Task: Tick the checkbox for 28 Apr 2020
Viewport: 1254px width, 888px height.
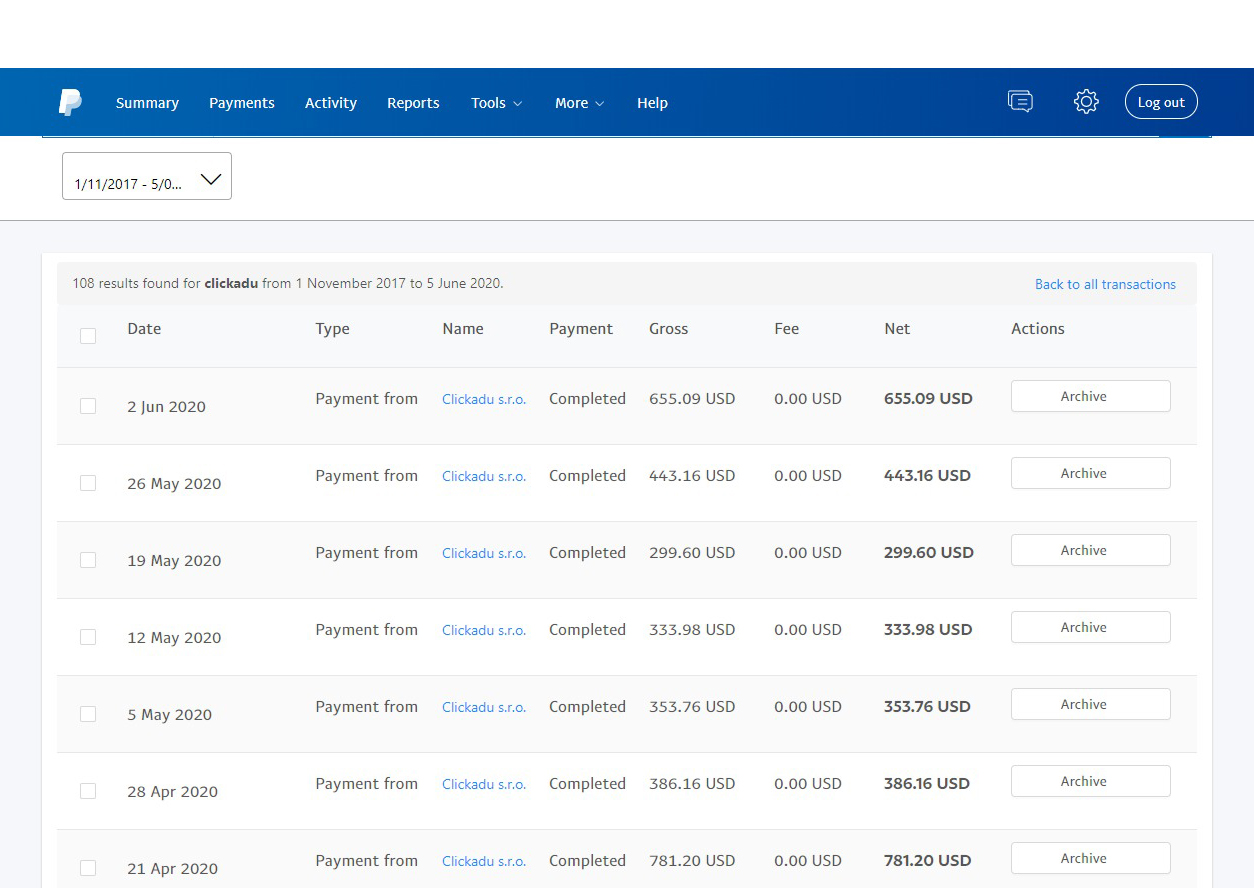Action: click(x=88, y=791)
